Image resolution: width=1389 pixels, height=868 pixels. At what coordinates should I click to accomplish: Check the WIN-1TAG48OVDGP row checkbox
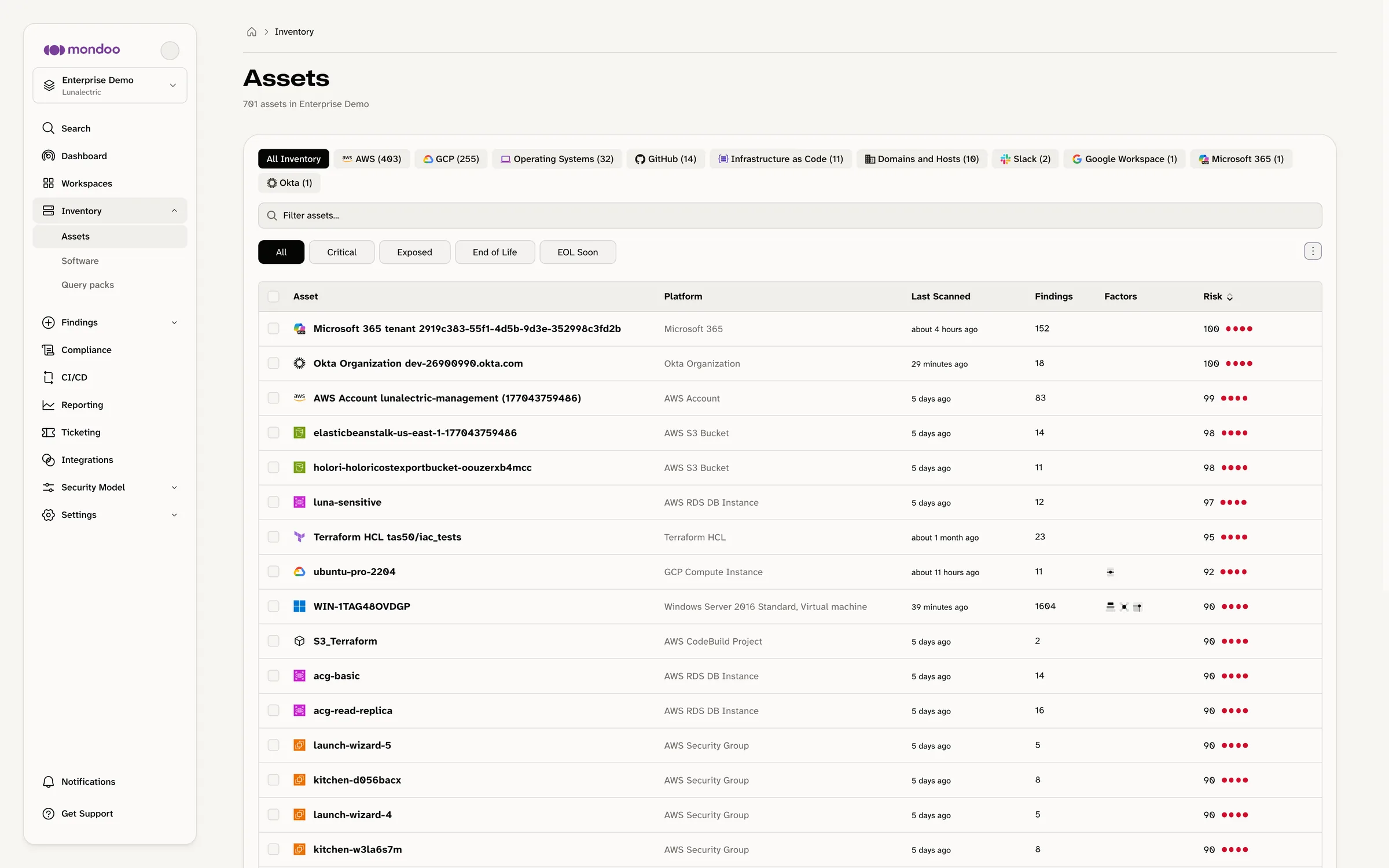274,606
